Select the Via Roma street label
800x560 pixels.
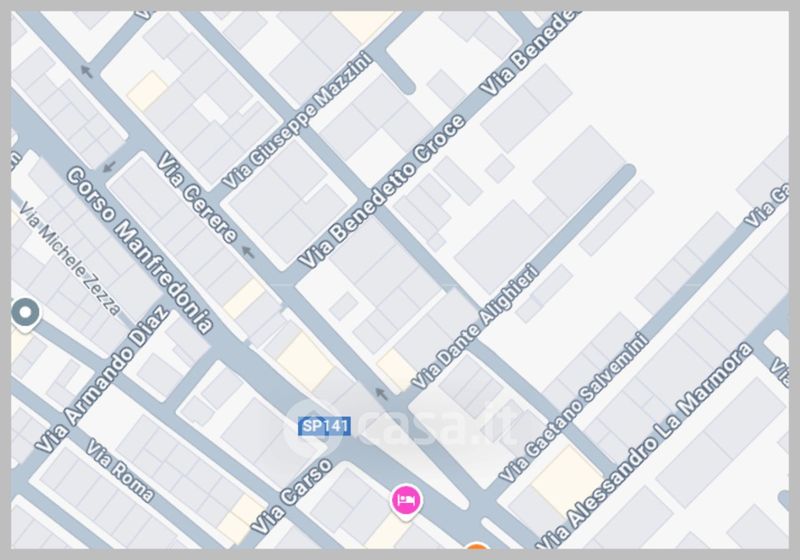(119, 470)
